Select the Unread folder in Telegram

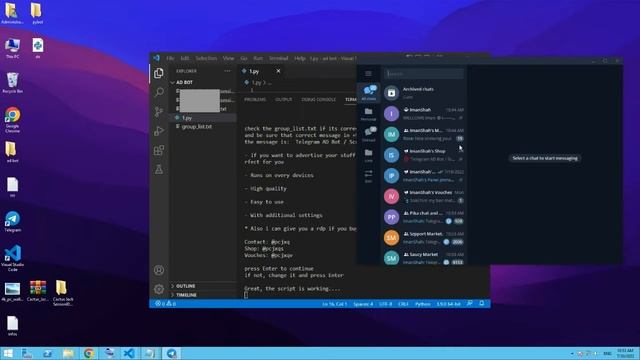pos(369,134)
